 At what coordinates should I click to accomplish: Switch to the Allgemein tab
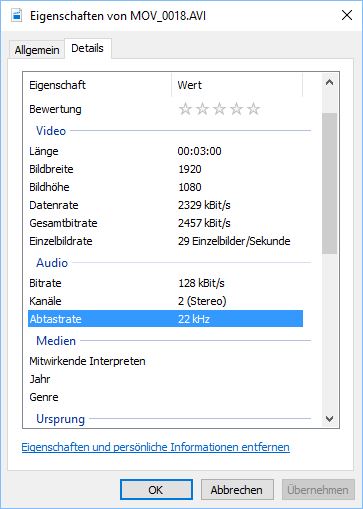37,50
